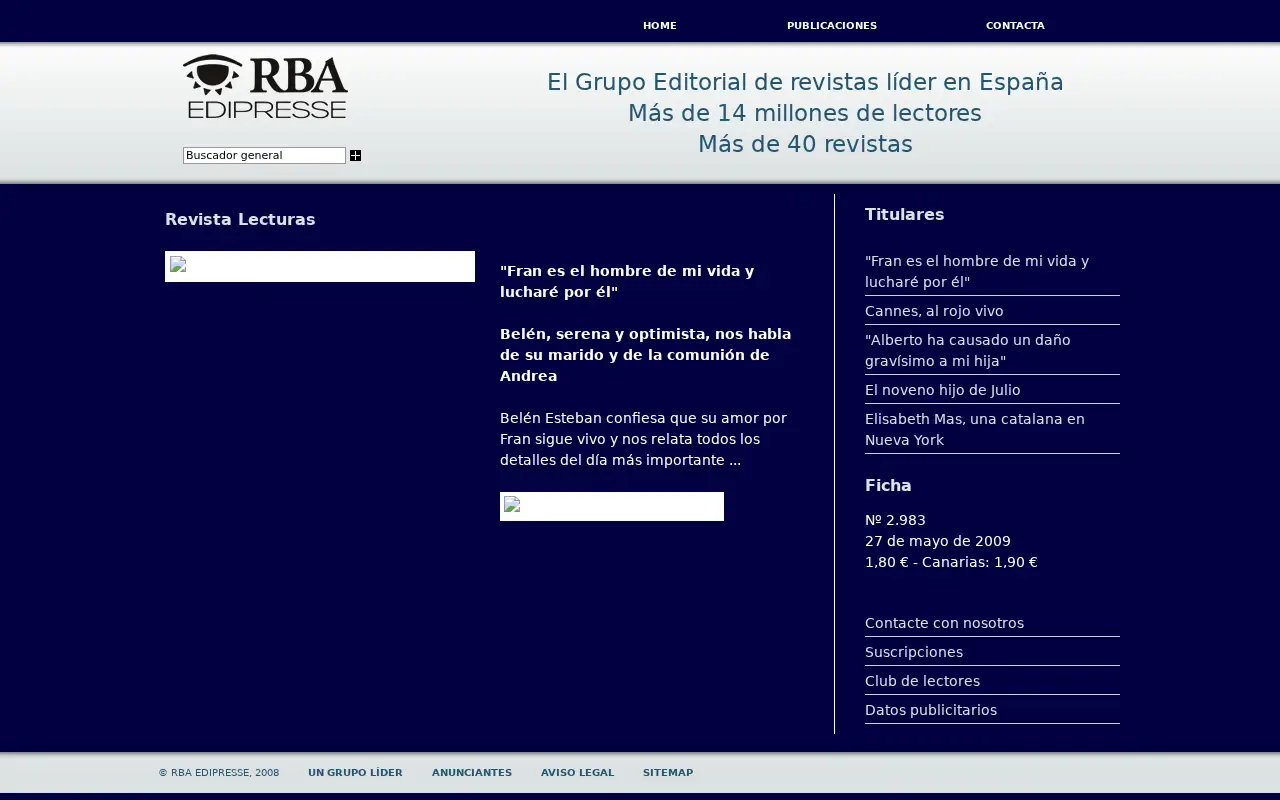Open the Club de lectores link
The image size is (1280, 800).
[x=922, y=681]
